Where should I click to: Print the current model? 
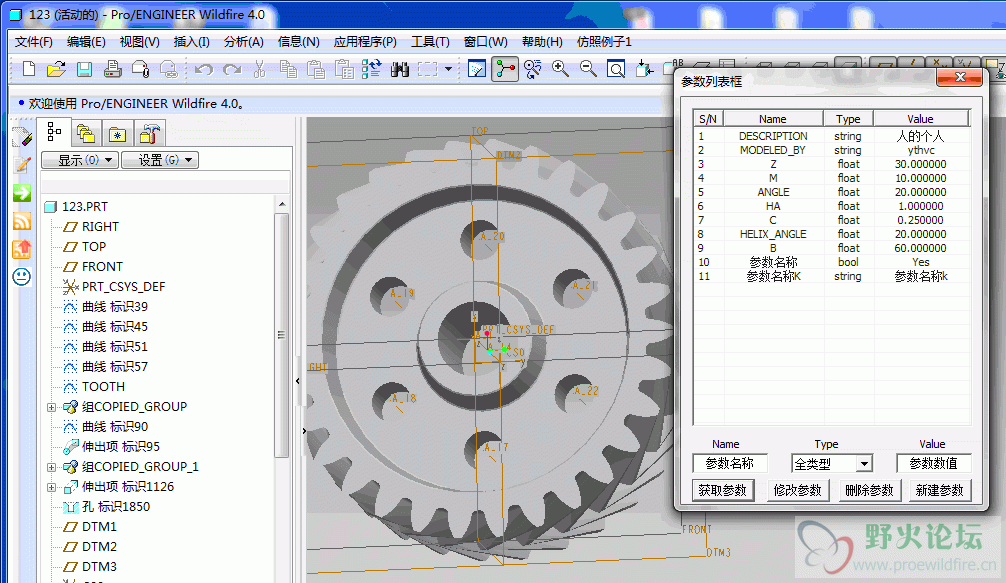click(112, 69)
